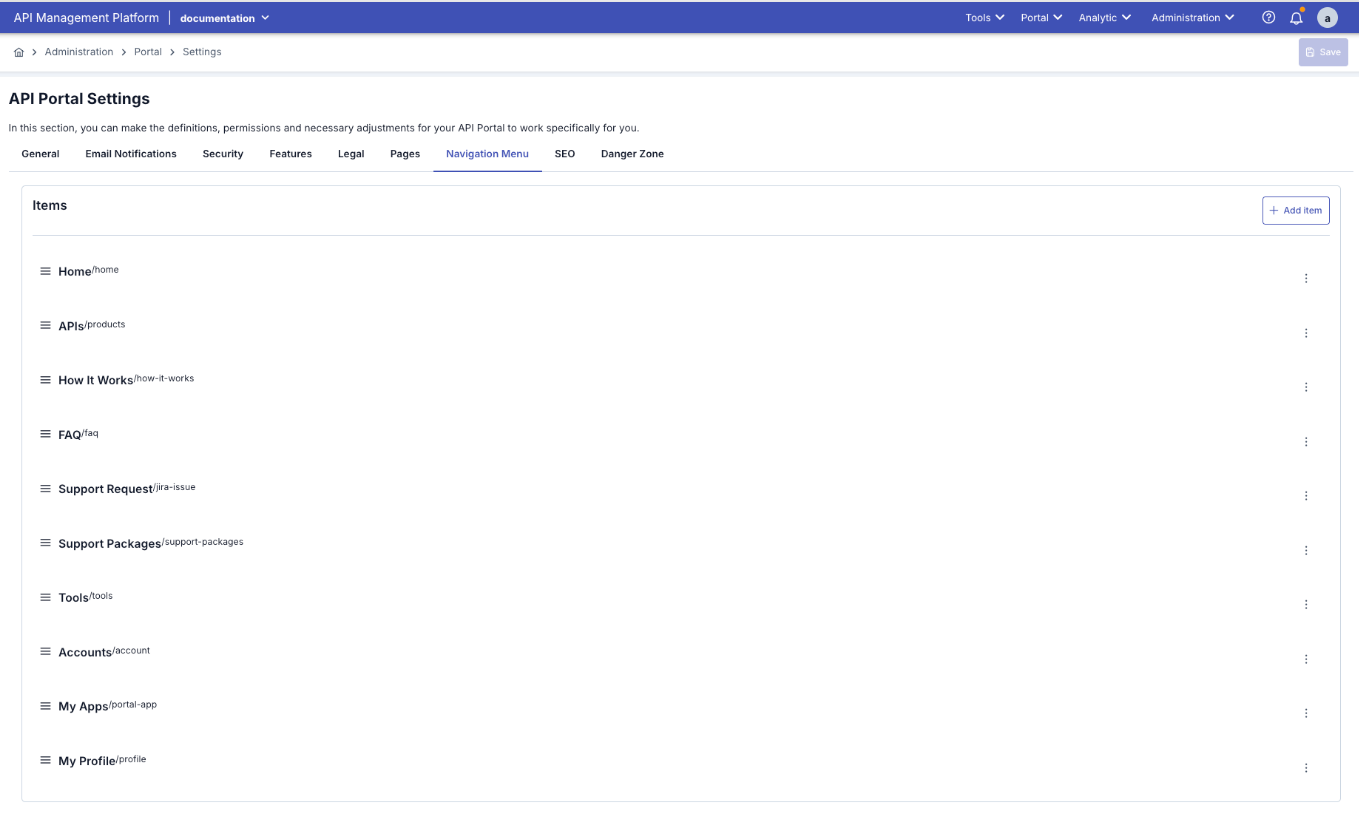Click the drag handle next to Accounts
Screen dimensions: 1359x822
(45, 651)
